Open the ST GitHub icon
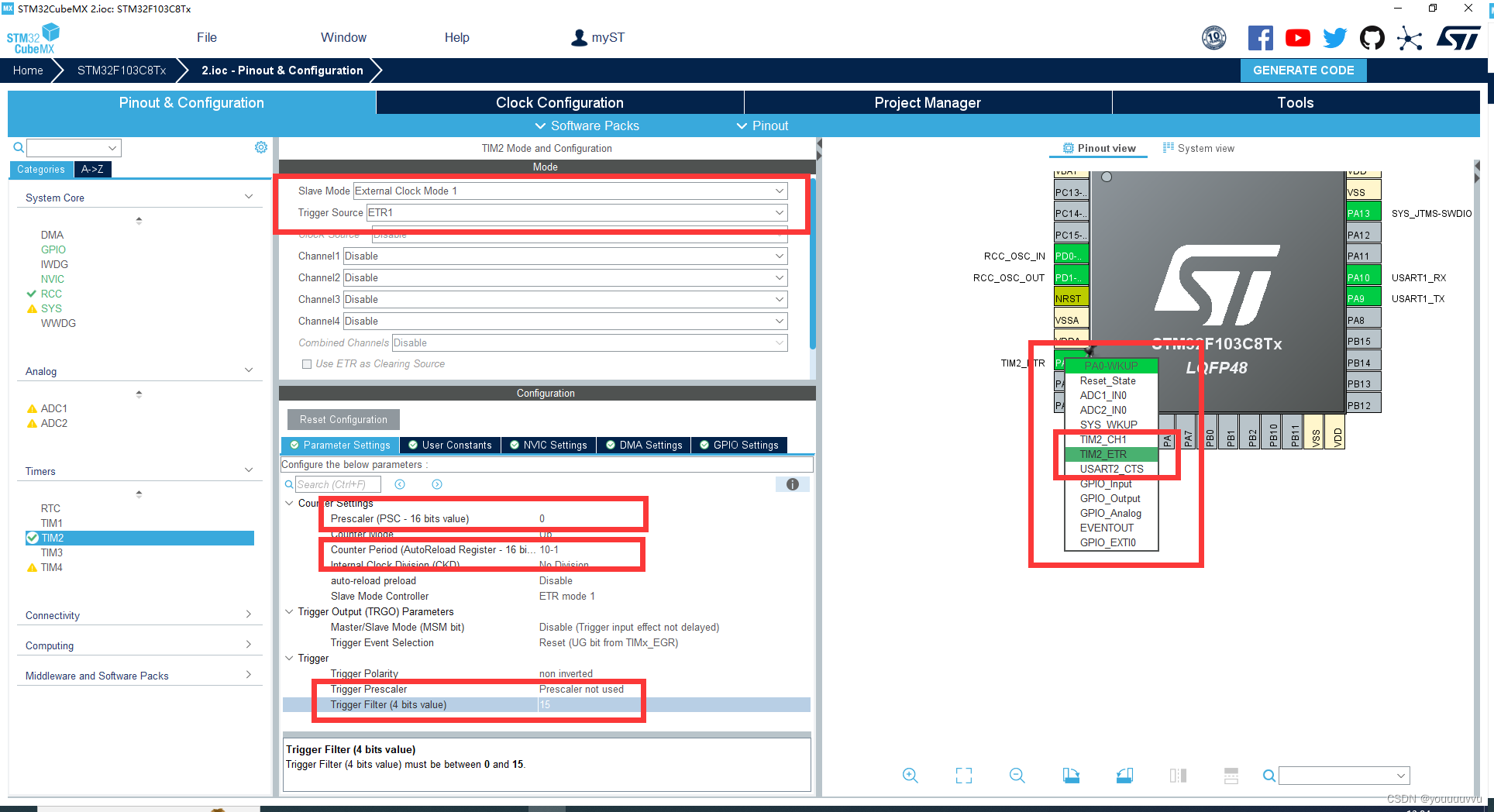1494x812 pixels. pyautogui.click(x=1372, y=38)
